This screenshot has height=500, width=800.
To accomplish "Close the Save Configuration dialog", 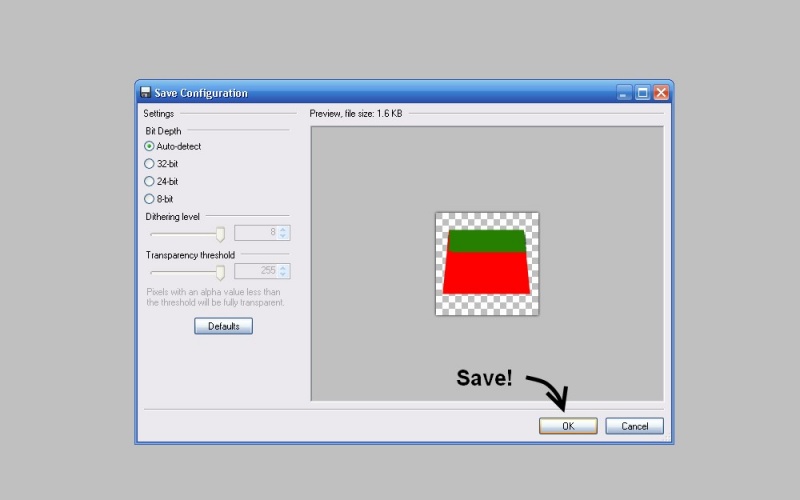I will pyautogui.click(x=660, y=93).
